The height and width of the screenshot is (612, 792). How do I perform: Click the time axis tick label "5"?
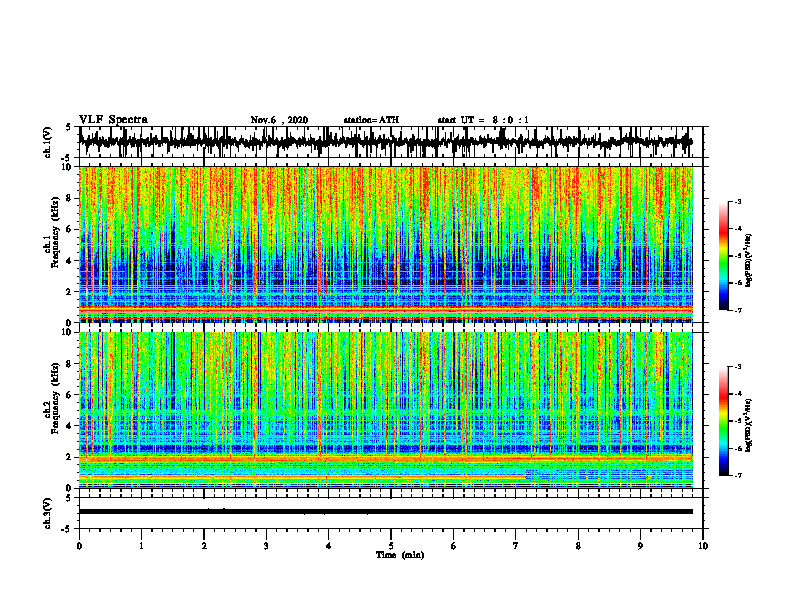391,546
